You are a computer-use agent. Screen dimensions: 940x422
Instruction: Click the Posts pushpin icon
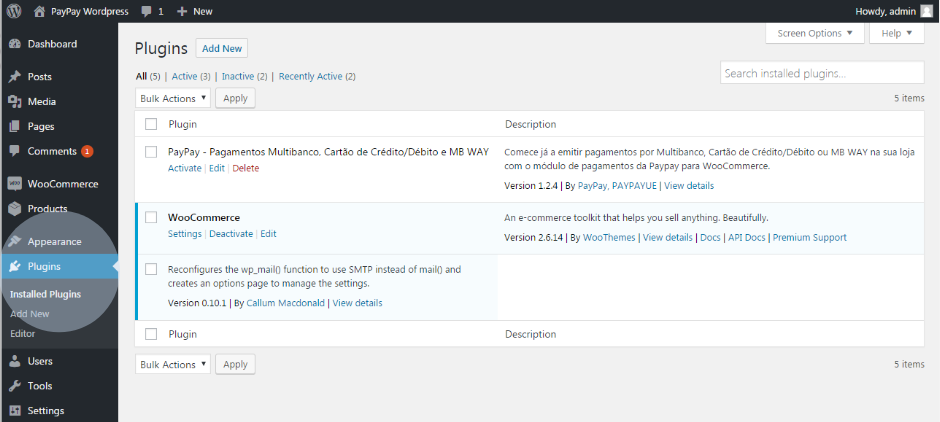(15, 77)
